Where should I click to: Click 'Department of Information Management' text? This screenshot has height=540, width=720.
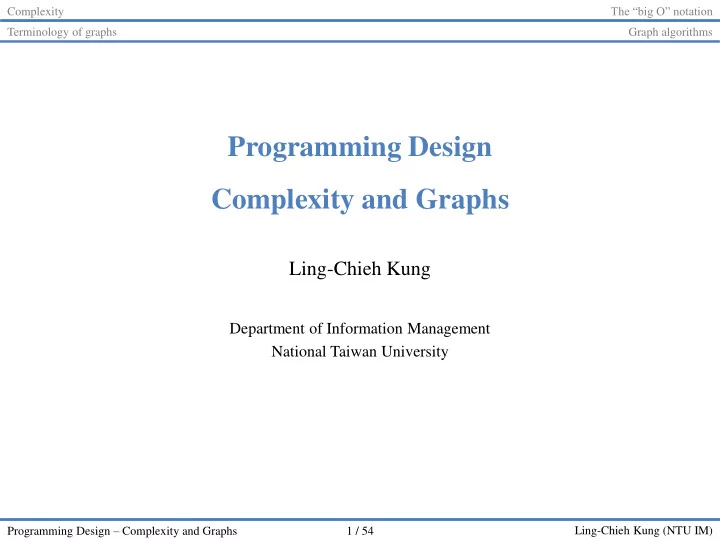360,329
